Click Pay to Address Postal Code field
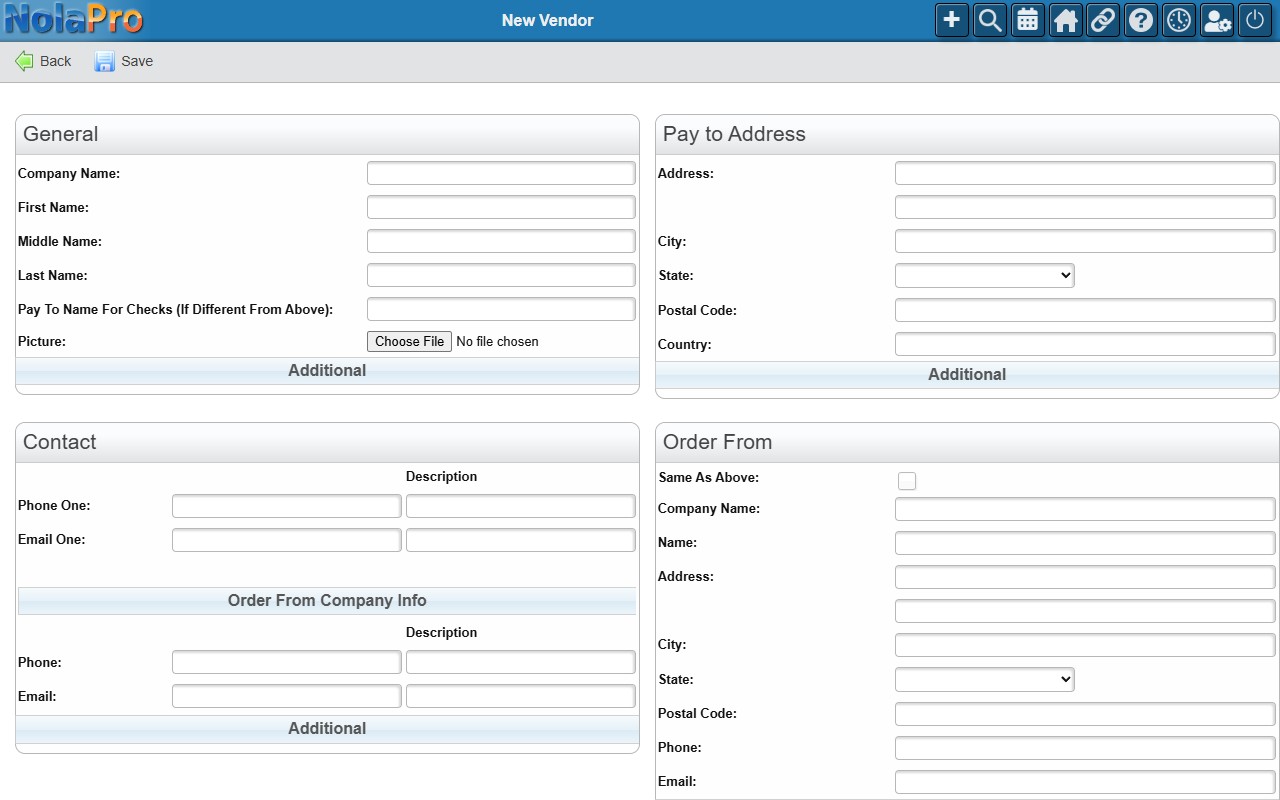Image resolution: width=1280 pixels, height=800 pixels. point(1085,310)
